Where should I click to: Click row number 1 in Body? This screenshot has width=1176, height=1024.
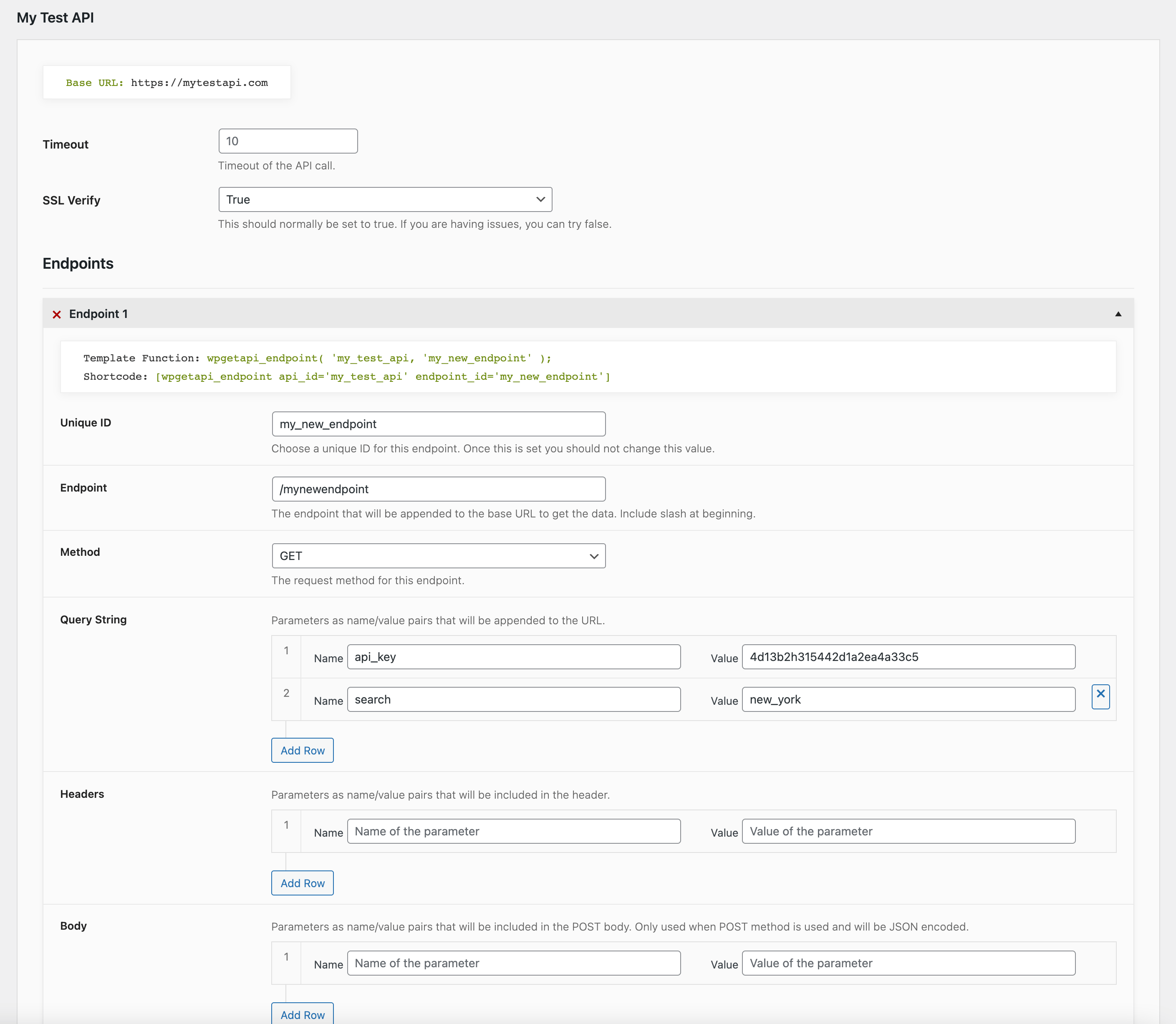coord(286,957)
